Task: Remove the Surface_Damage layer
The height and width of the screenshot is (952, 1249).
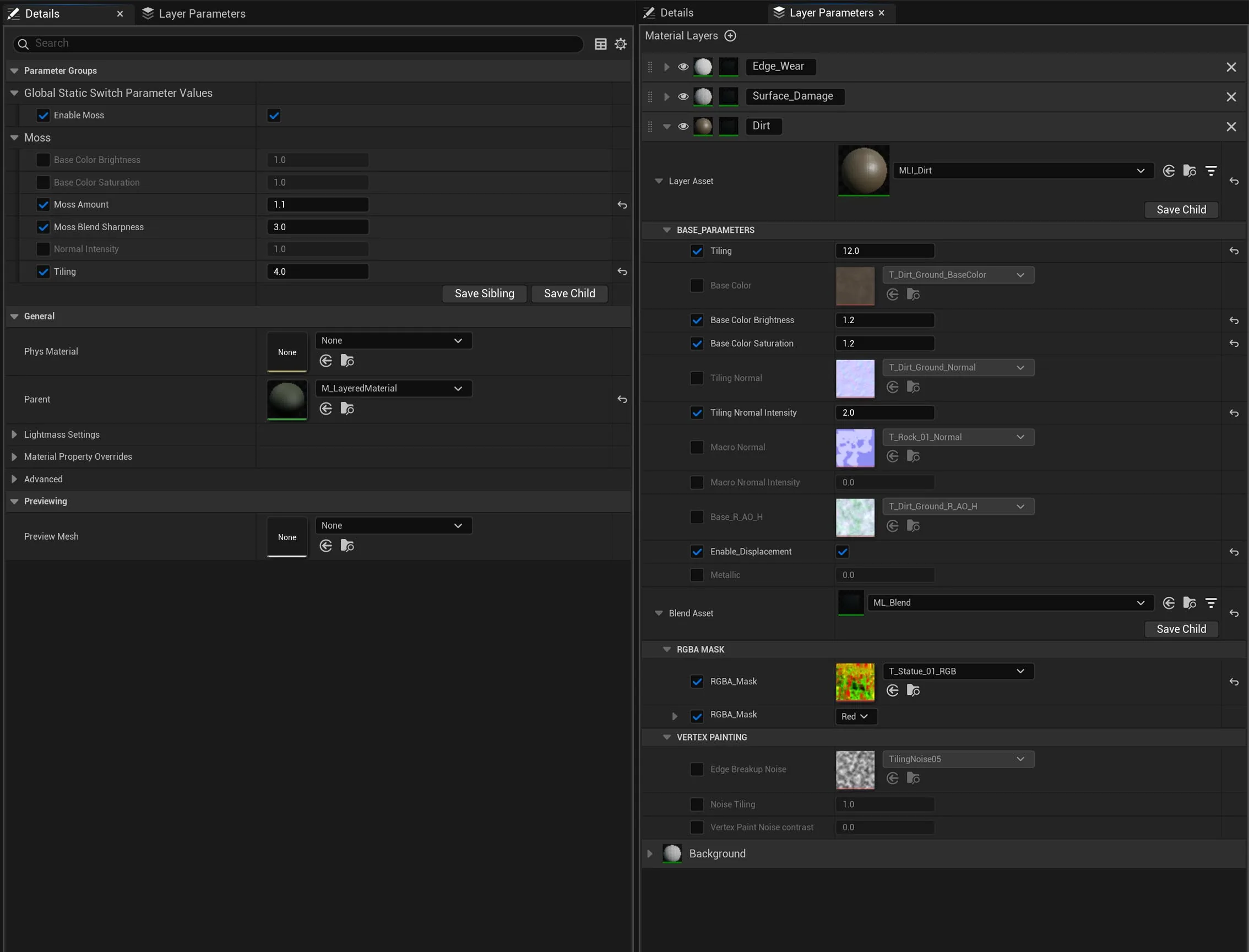Action: click(x=1231, y=96)
